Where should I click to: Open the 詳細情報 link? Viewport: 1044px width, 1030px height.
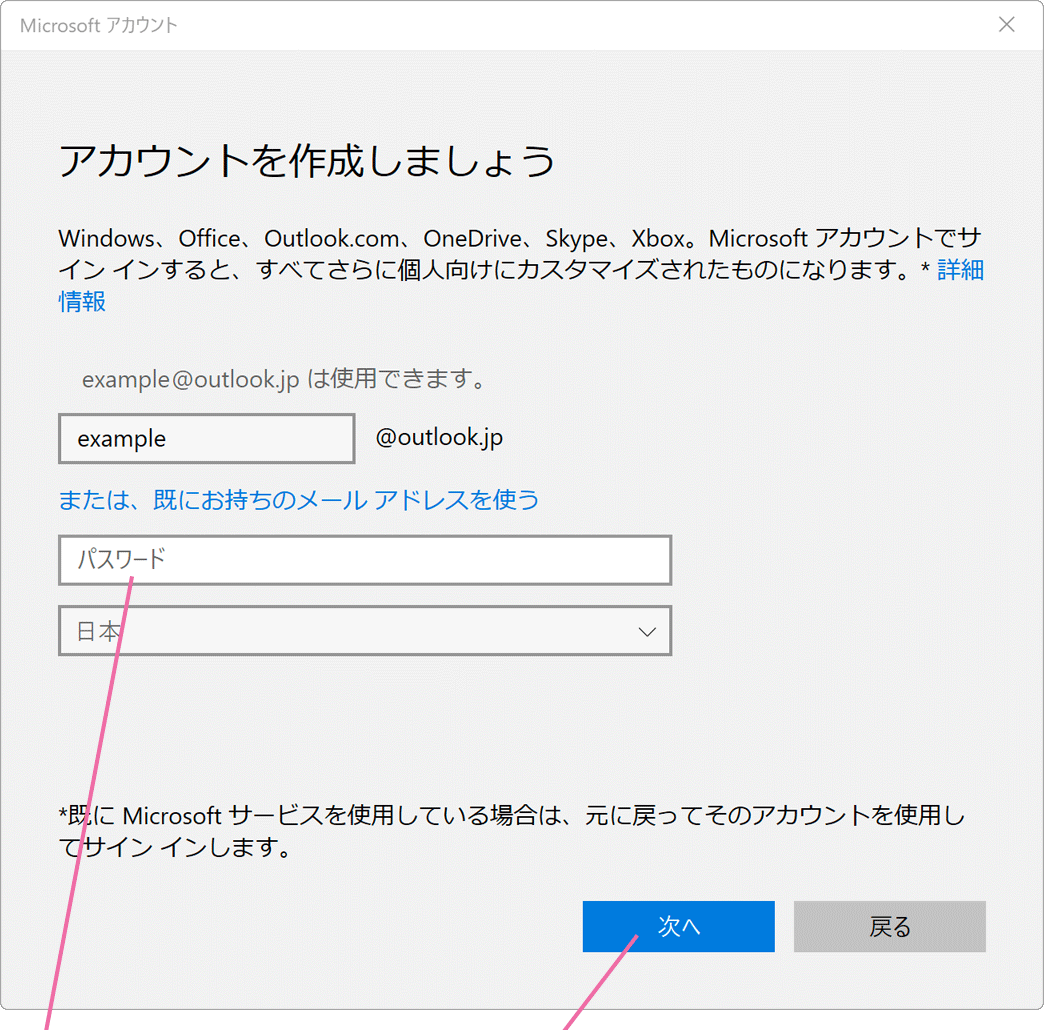[960, 270]
